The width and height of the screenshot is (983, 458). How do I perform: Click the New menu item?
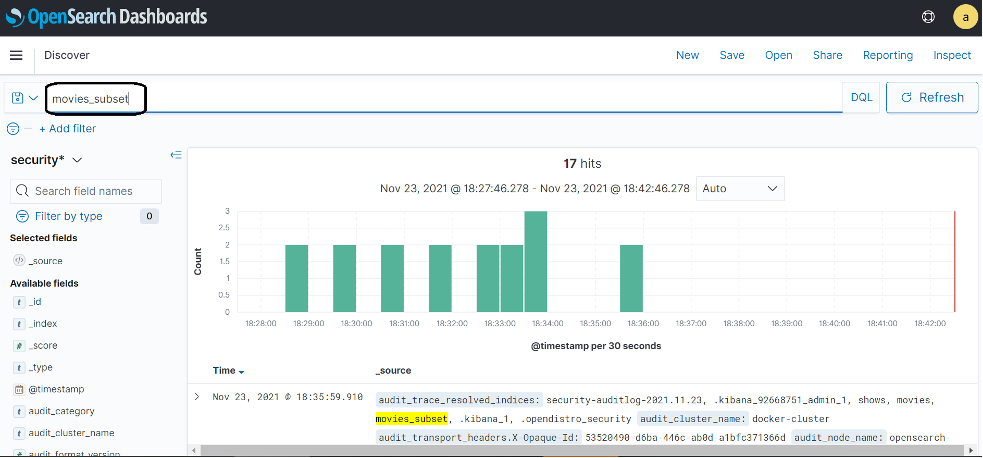(x=687, y=55)
